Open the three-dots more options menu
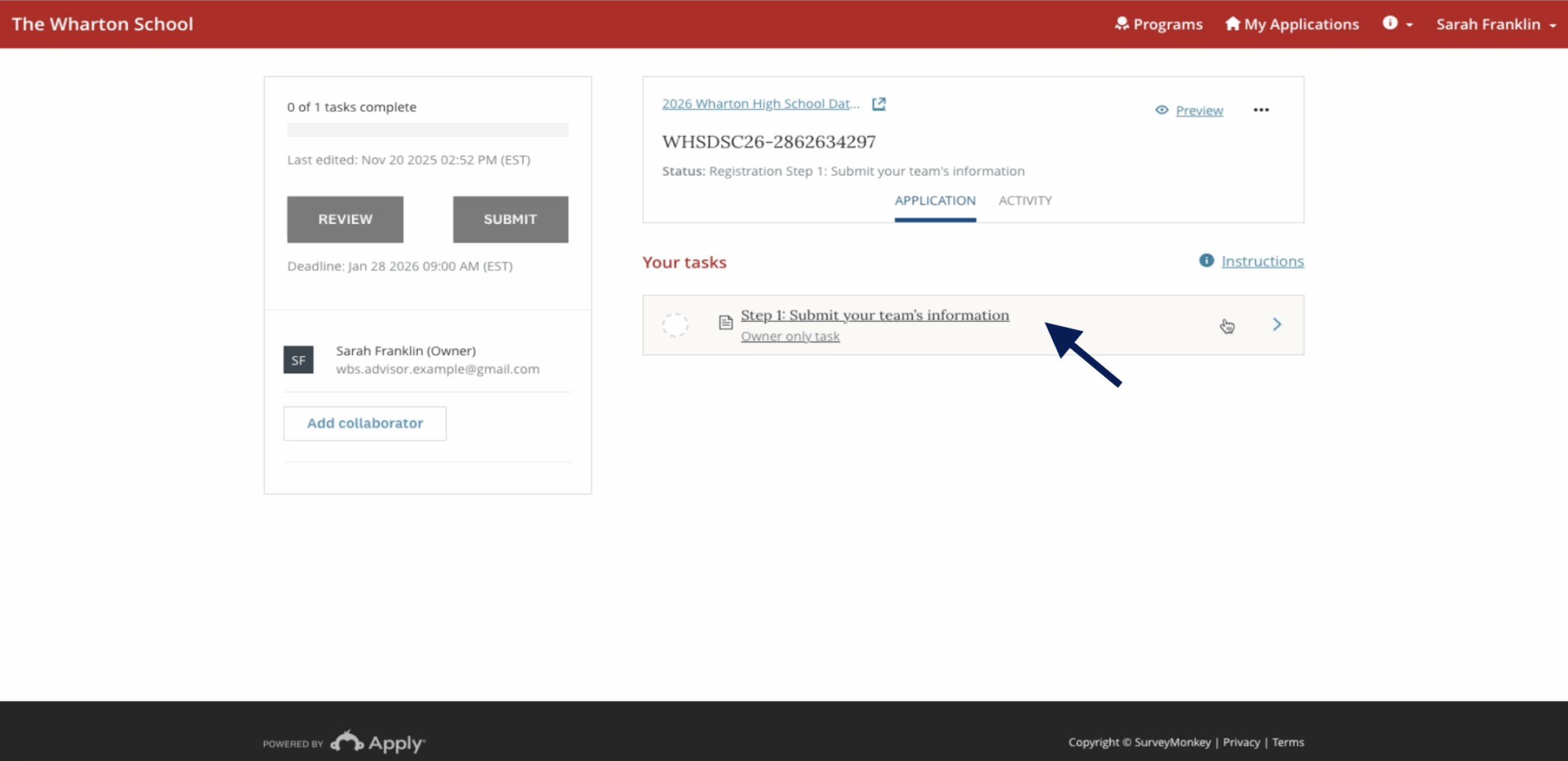The width and height of the screenshot is (1568, 761). [x=1261, y=110]
